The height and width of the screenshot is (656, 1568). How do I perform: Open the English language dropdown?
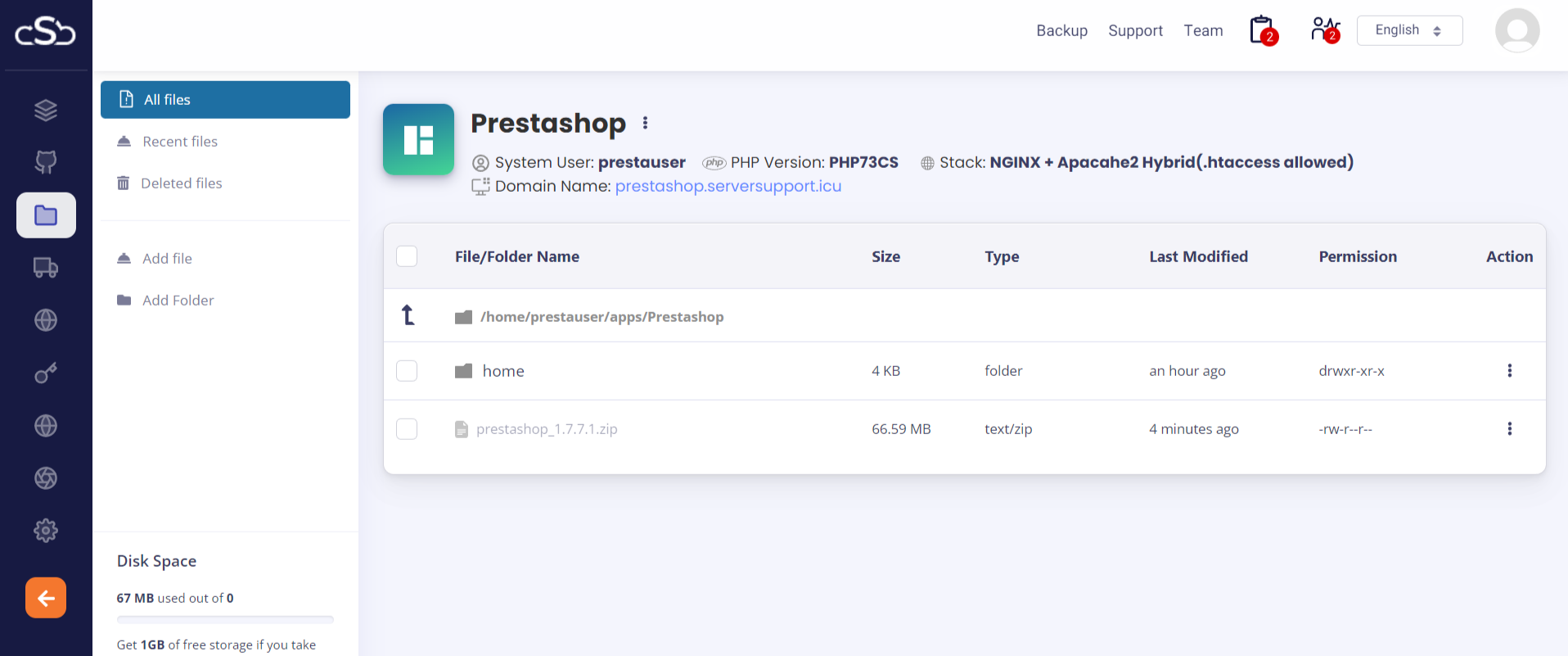point(1409,30)
